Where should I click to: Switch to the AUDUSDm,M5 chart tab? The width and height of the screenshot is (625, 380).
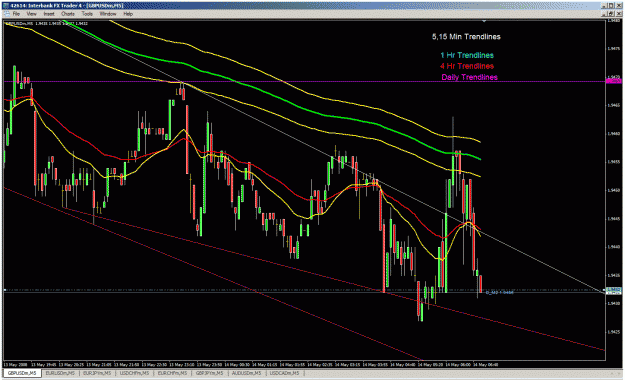[247, 373]
